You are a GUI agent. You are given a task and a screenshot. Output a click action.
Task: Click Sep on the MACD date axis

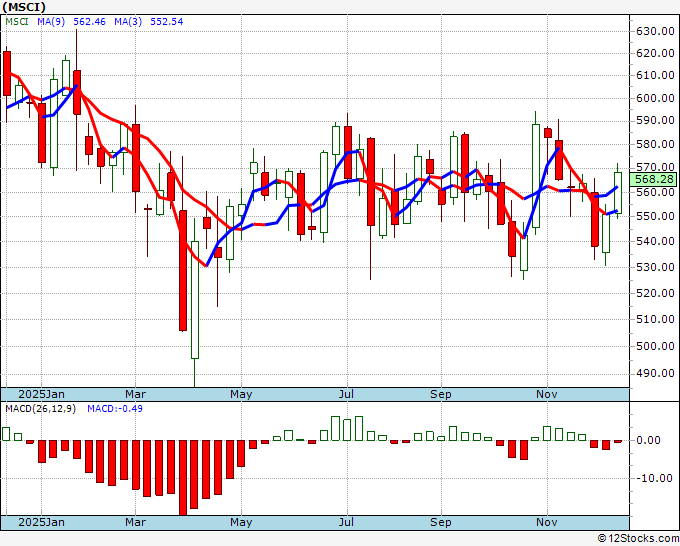(x=441, y=522)
